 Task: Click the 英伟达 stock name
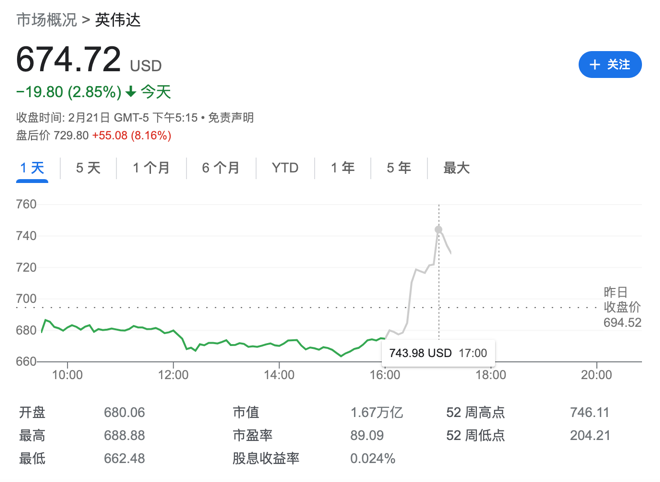click(119, 19)
